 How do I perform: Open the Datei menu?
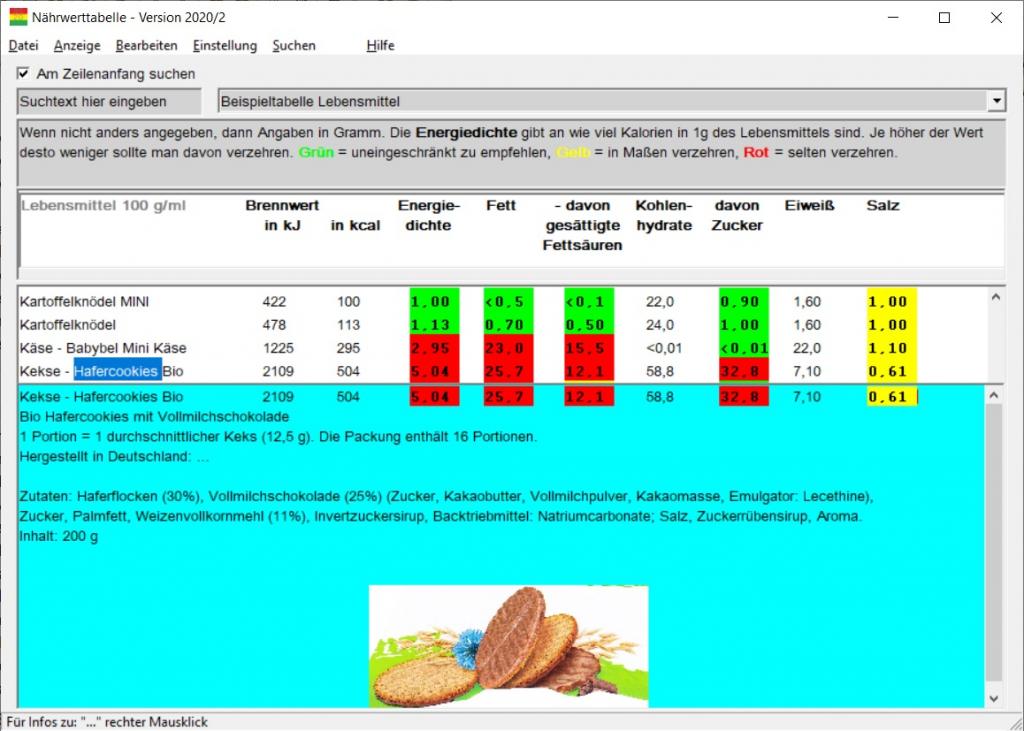pyautogui.click(x=23, y=46)
